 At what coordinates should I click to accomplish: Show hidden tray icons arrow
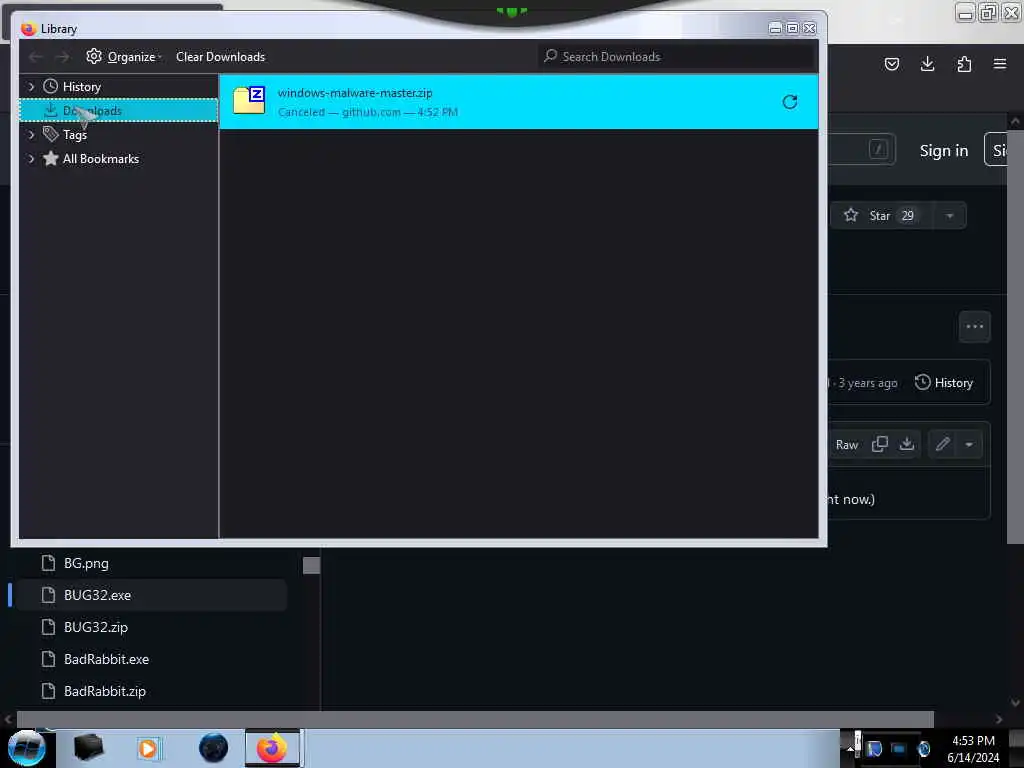(850, 748)
